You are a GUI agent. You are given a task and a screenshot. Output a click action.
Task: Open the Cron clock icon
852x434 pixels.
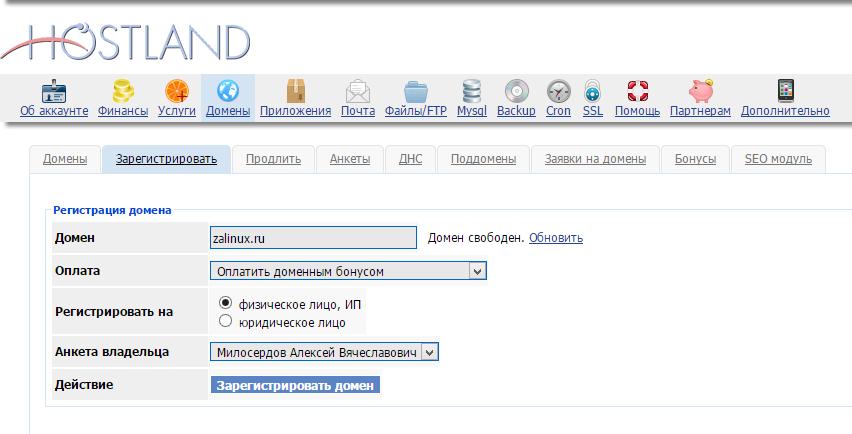coord(559,91)
